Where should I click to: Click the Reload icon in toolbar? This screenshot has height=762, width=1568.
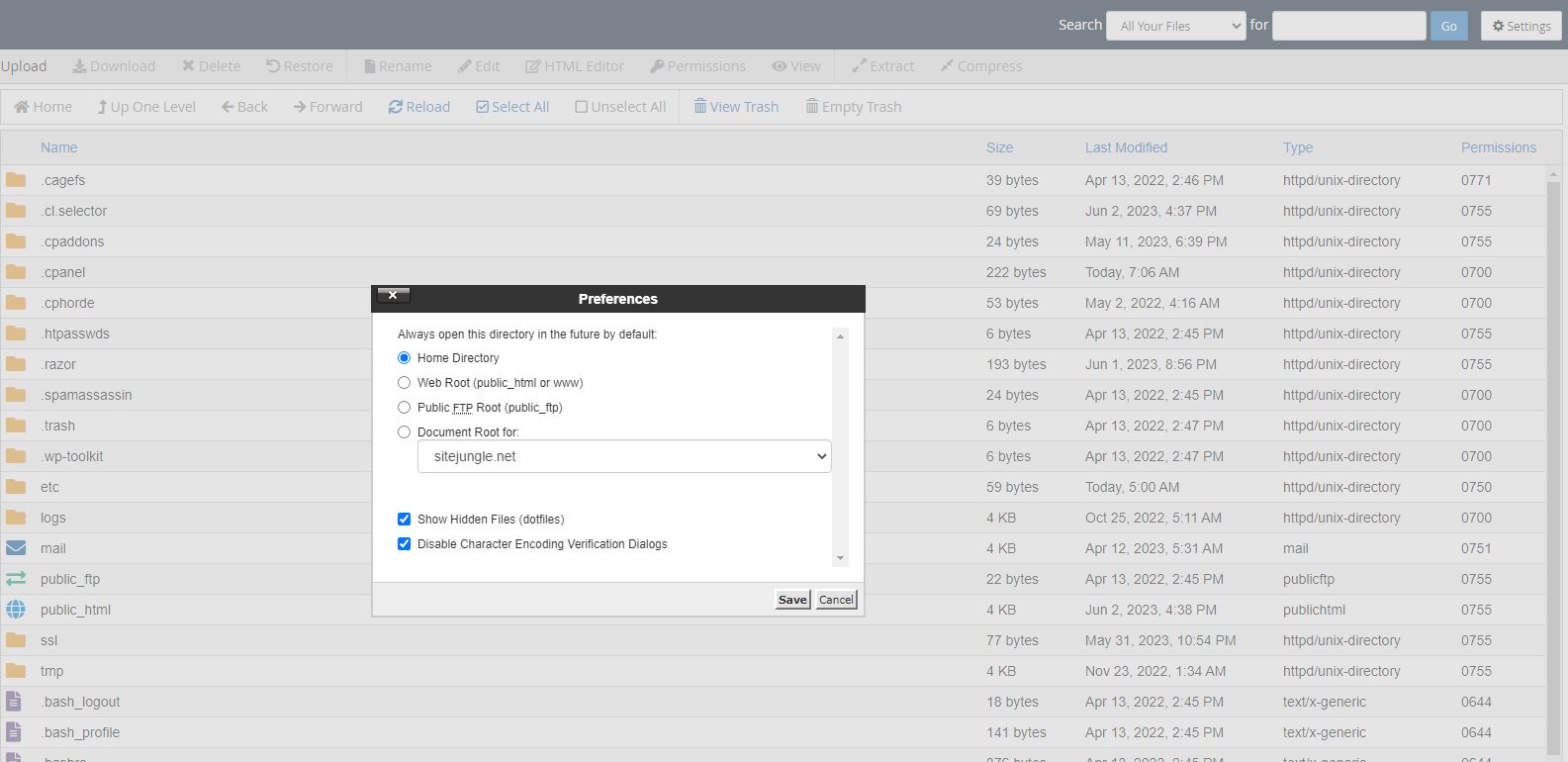pyautogui.click(x=396, y=107)
